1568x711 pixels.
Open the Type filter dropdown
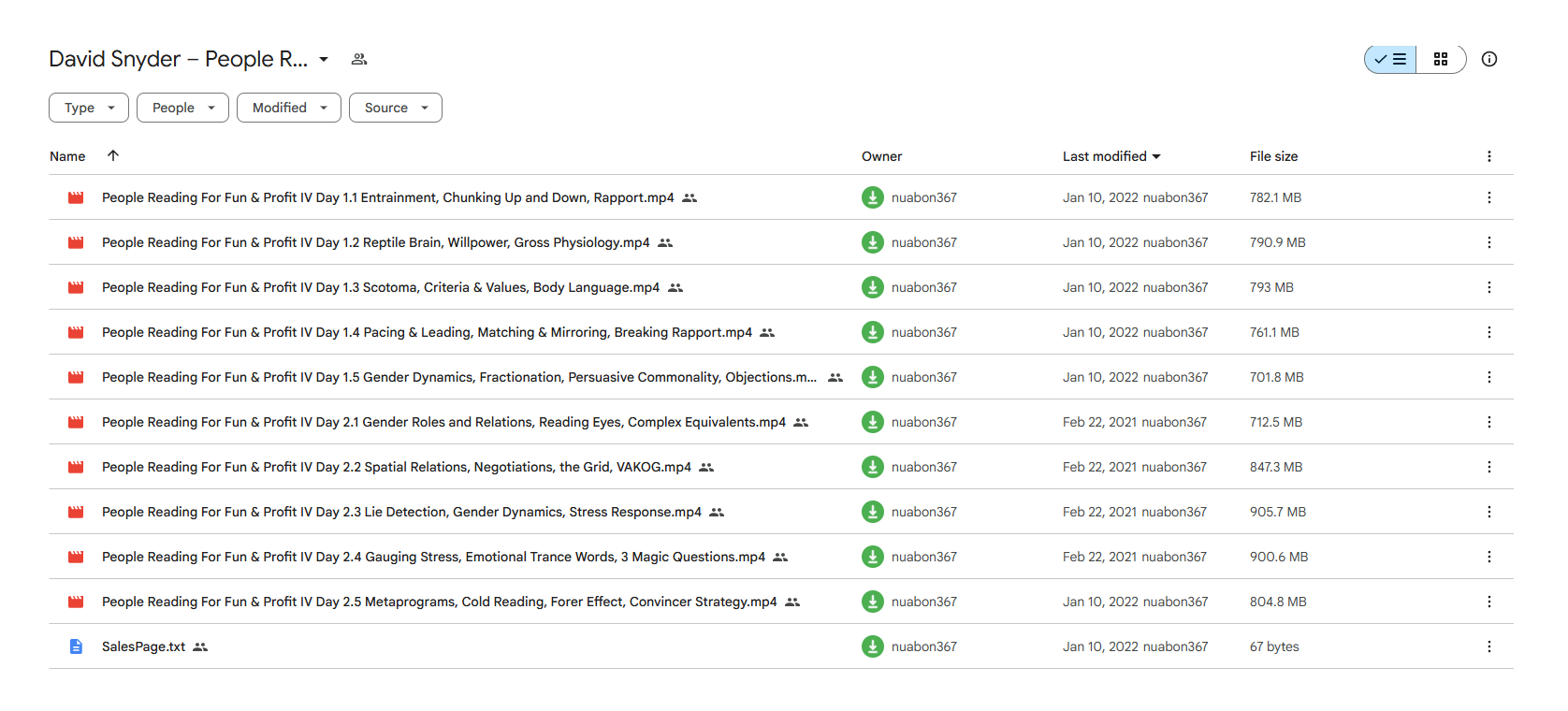(x=89, y=108)
